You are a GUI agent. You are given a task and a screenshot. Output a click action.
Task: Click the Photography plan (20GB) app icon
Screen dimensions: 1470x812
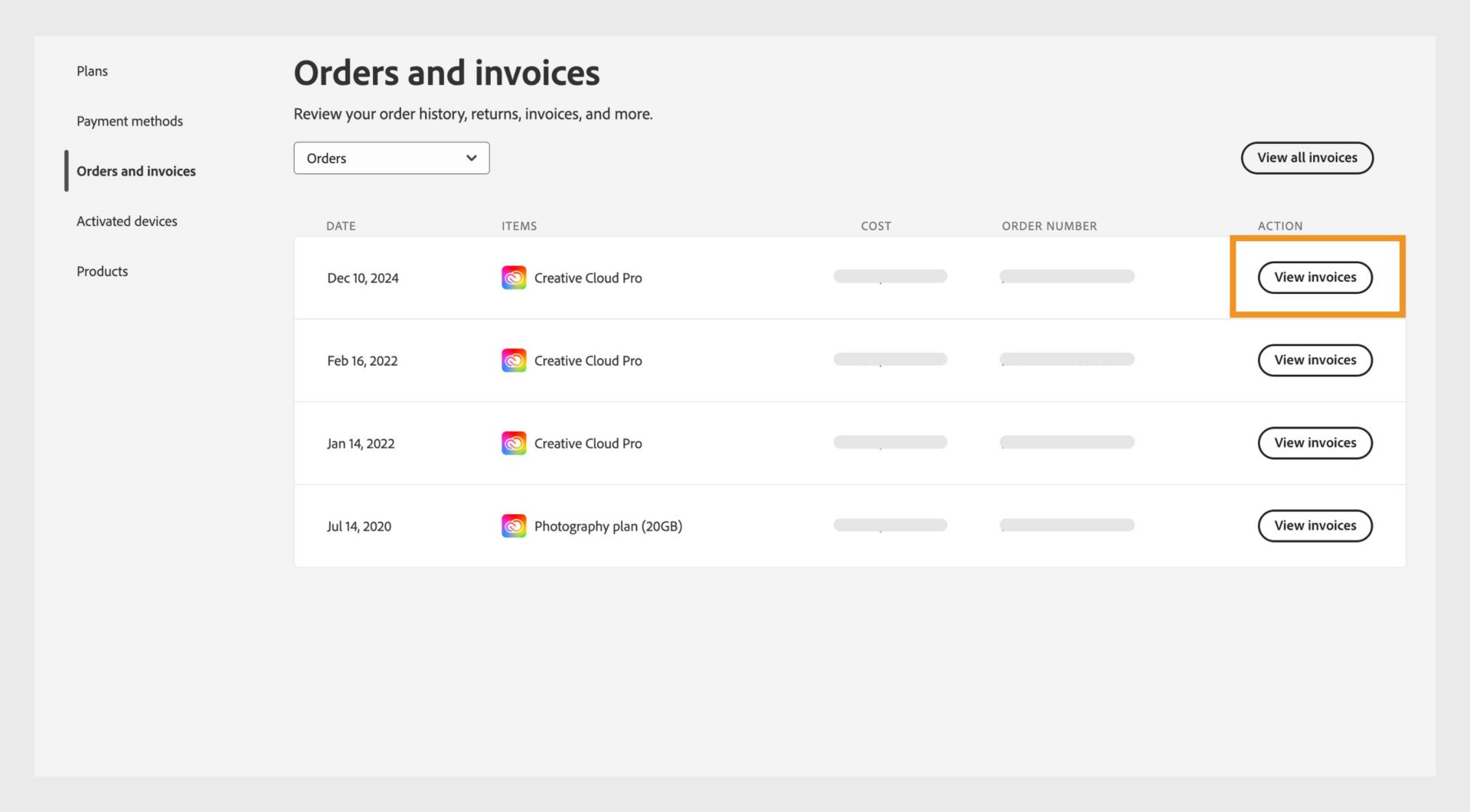click(x=514, y=526)
